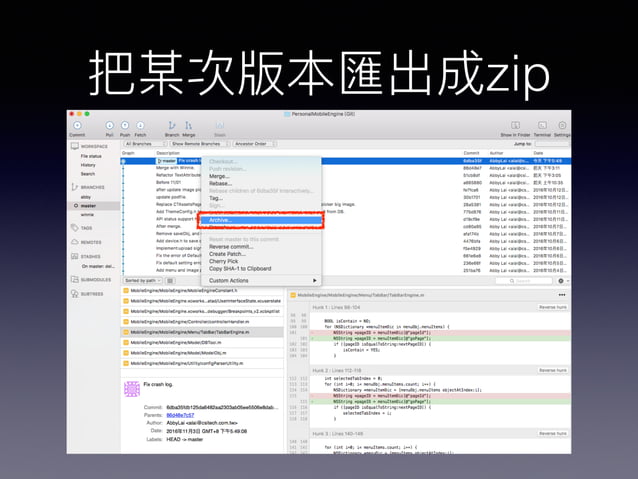Open the All Branches dropdown
The image size is (638, 479).
[146, 144]
